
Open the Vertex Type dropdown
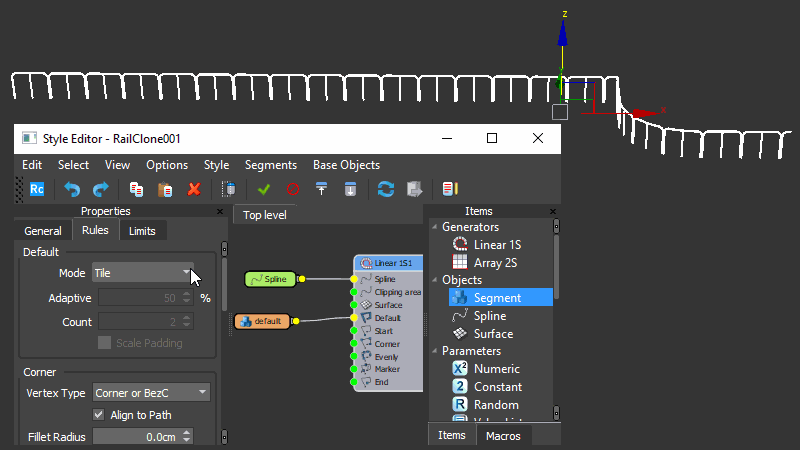[150, 393]
